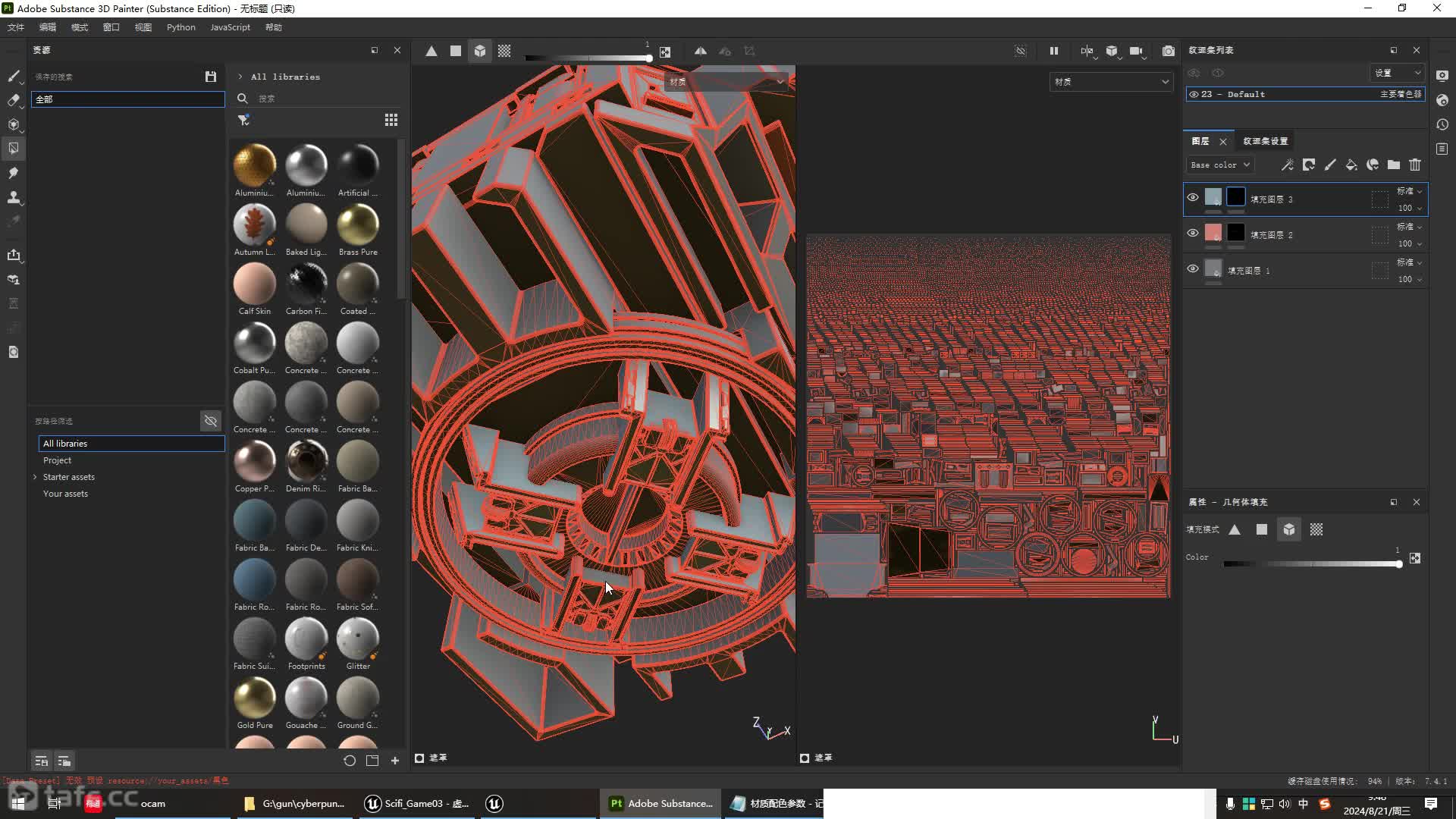The image size is (1456, 819).
Task: Select the Clone stamp tool
Action: [x=14, y=197]
